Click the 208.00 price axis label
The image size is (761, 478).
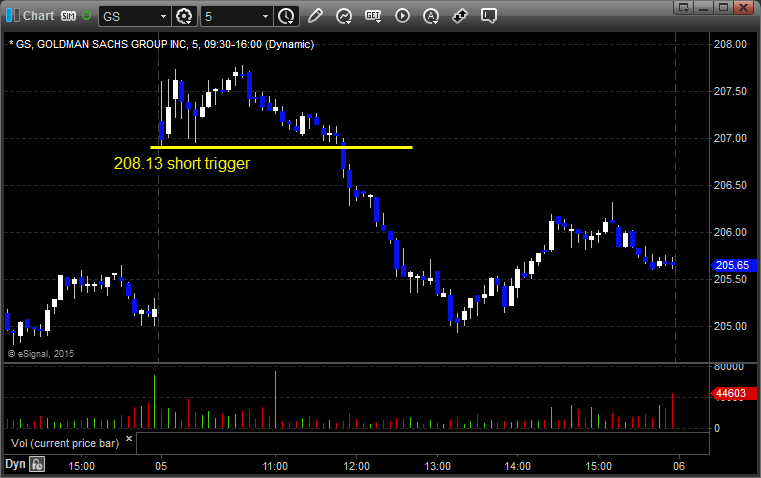[730, 44]
